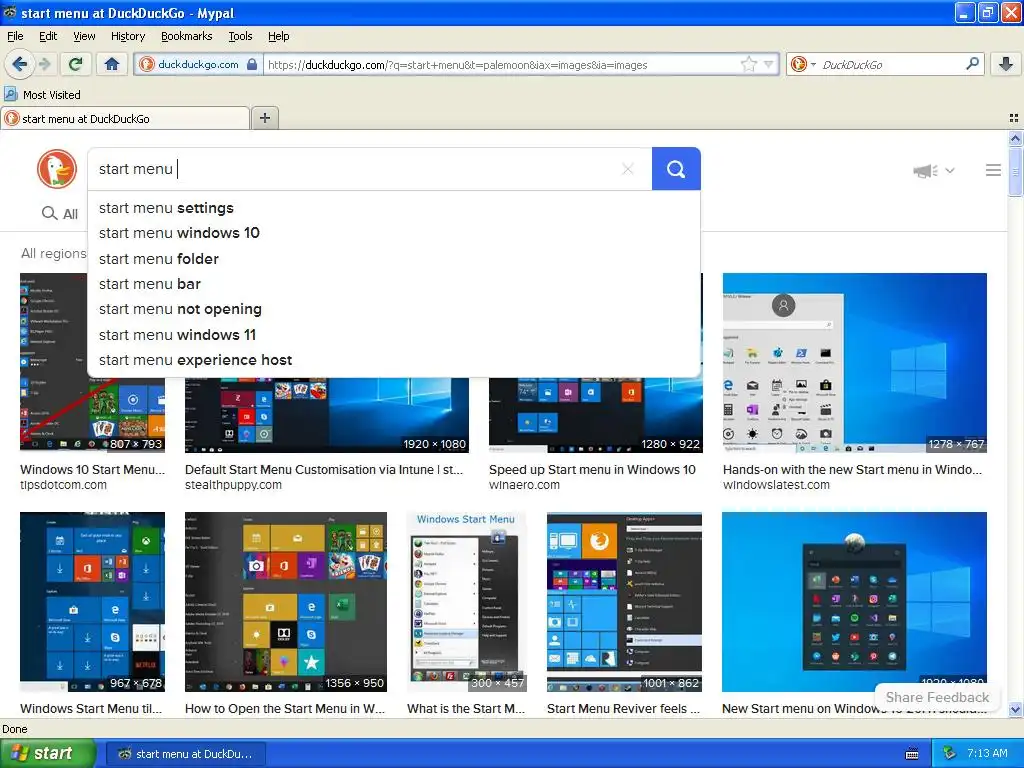Screen dimensions: 1024x768
Task: Open the hamburger side menu
Action: (993, 170)
